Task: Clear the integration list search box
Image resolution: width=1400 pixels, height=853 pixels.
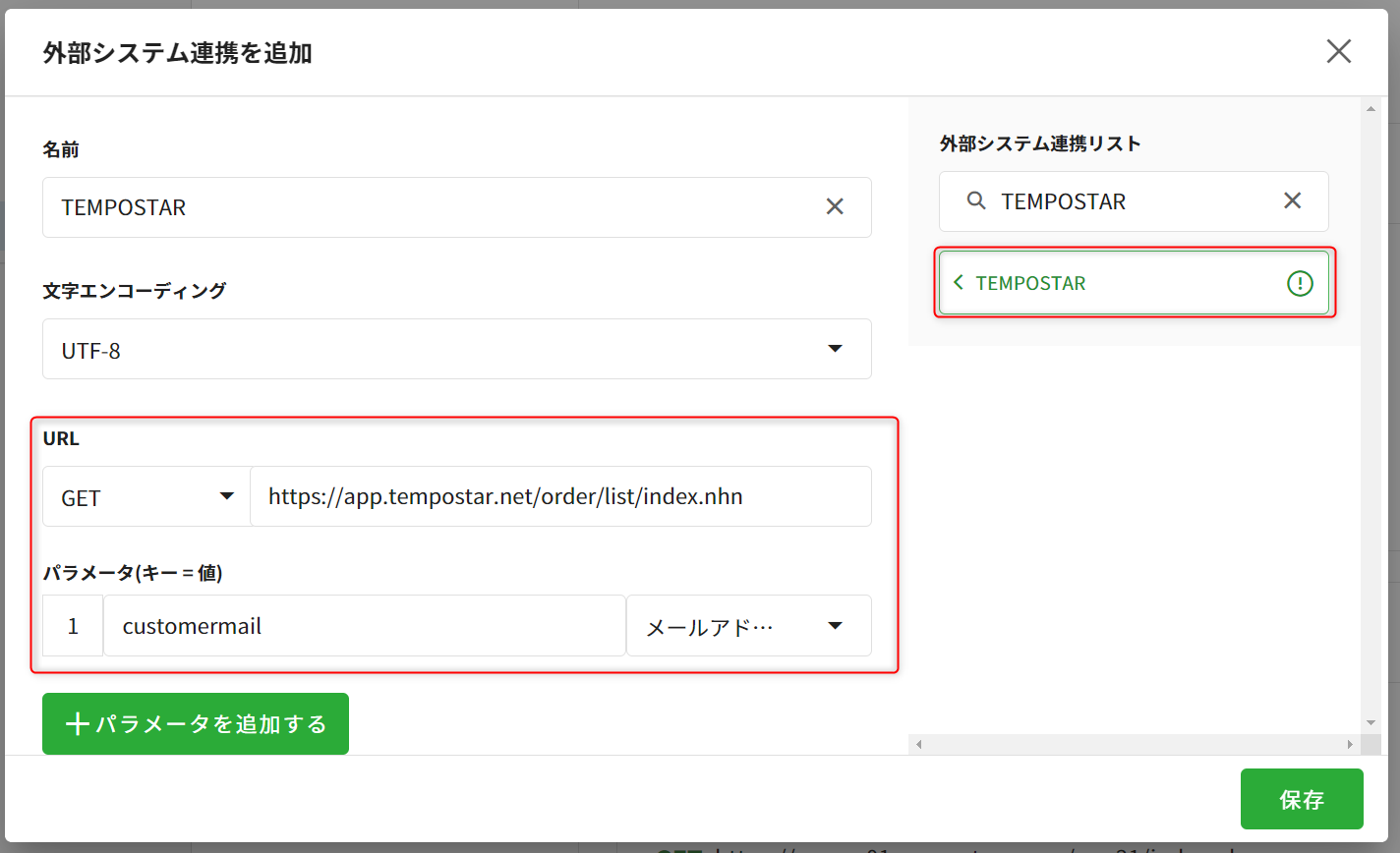Action: tap(1292, 200)
